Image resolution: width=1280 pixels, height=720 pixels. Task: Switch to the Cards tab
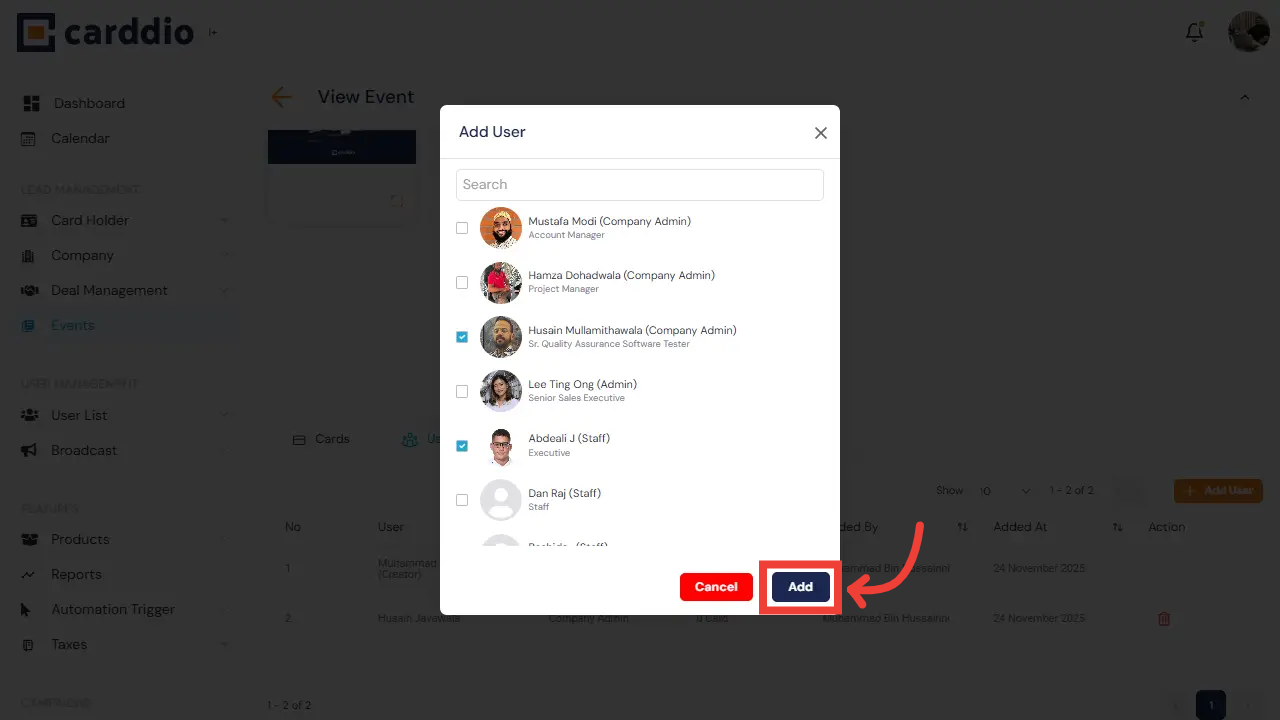pos(322,439)
